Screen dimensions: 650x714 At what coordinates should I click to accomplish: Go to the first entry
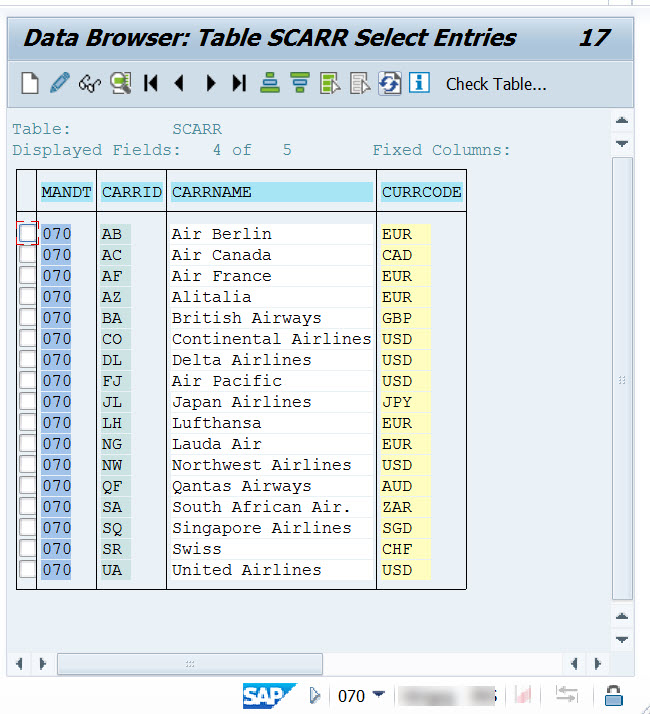(151, 84)
